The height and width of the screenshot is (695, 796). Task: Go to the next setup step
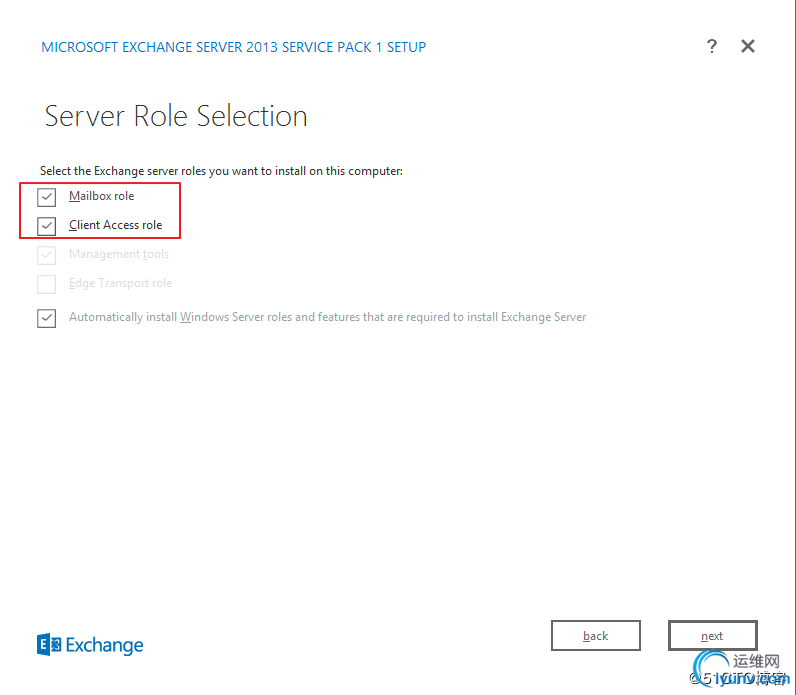point(712,635)
